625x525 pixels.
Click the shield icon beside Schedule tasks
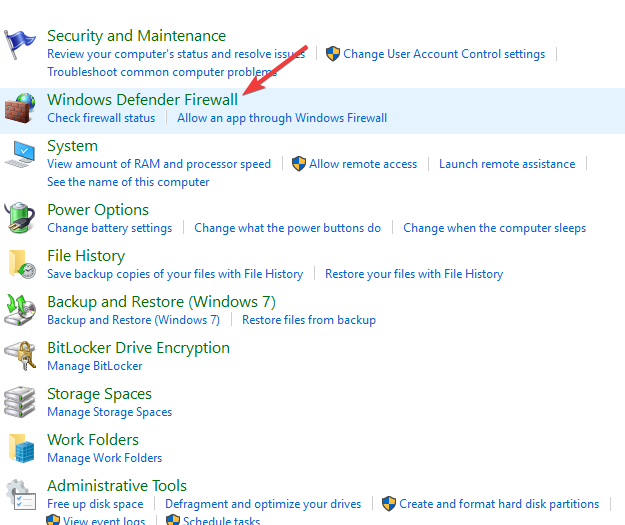tap(173, 519)
